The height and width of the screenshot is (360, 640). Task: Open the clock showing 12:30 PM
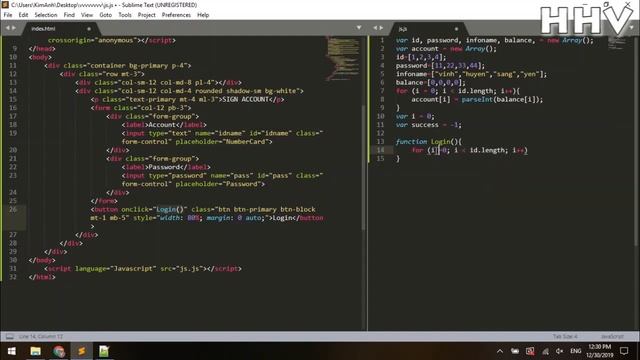(x=600, y=351)
